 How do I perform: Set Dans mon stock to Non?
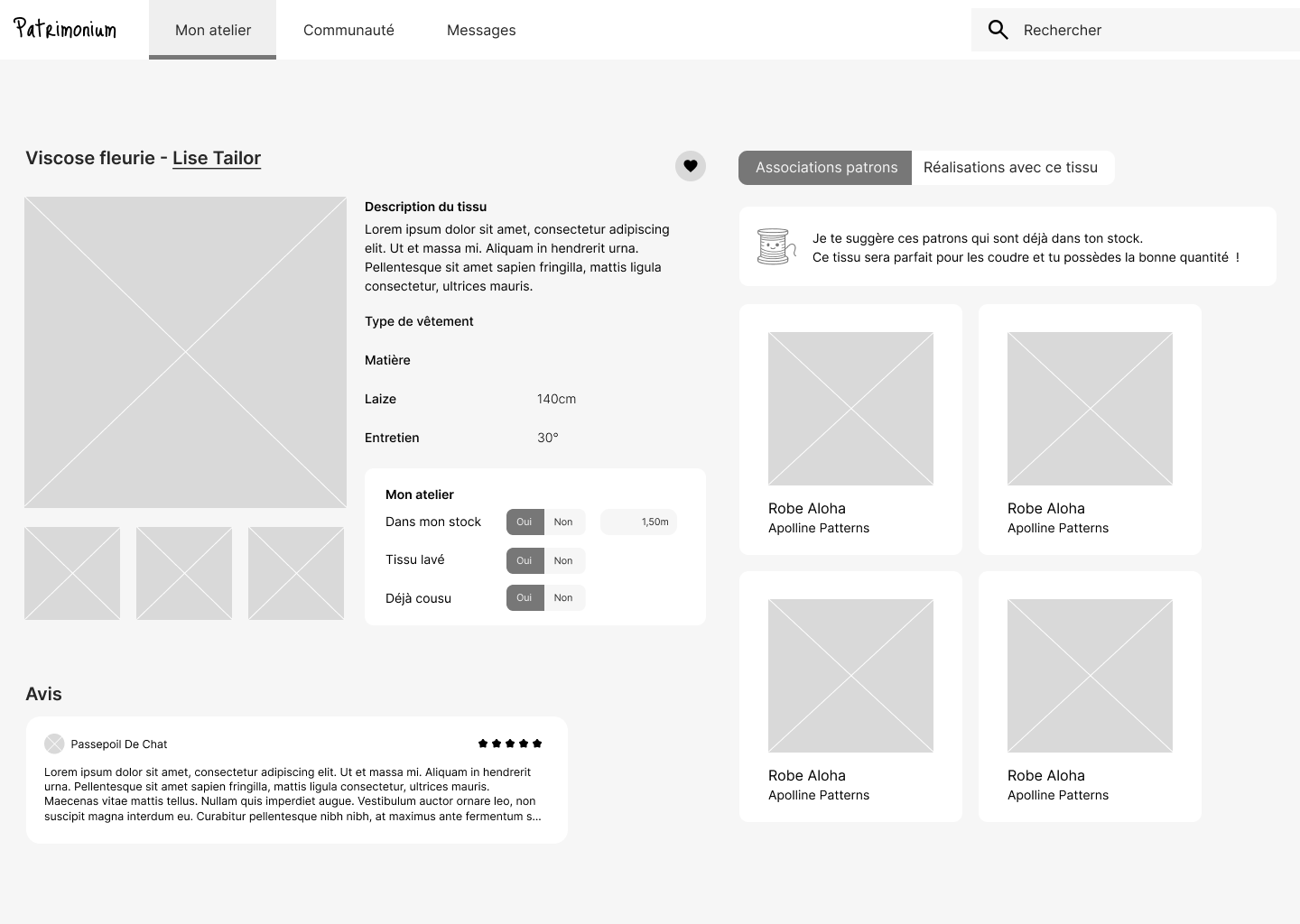point(563,522)
